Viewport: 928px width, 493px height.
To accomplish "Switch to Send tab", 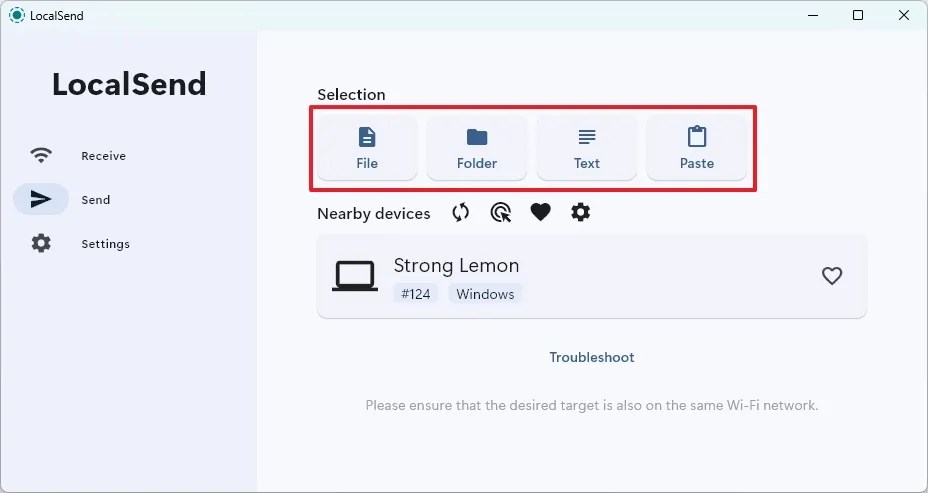I will coord(78,199).
